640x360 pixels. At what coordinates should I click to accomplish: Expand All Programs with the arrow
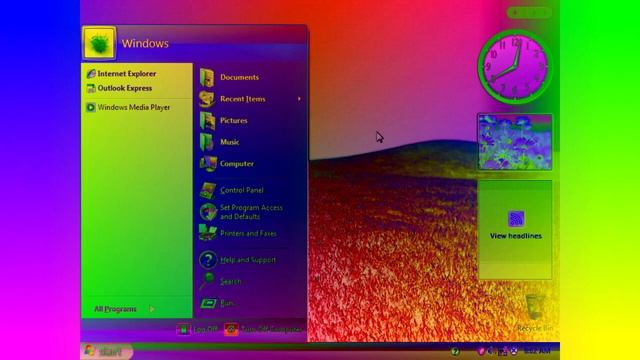pyautogui.click(x=151, y=309)
